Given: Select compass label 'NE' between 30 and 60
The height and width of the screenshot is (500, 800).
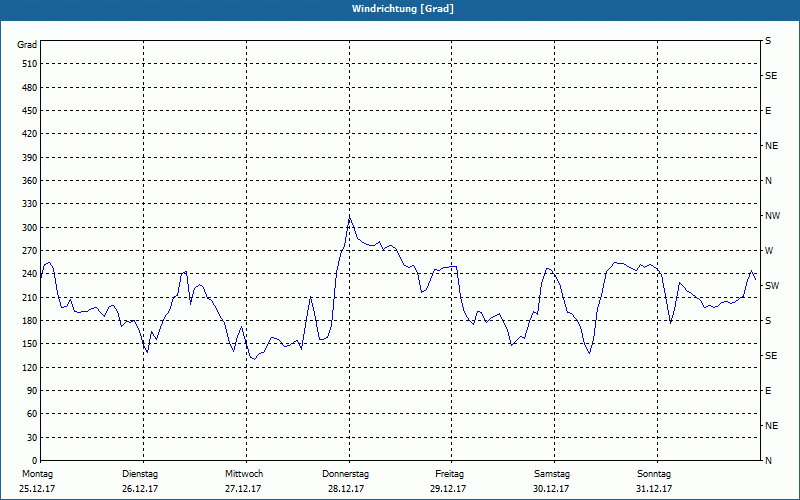Looking at the screenshot, I should pyautogui.click(x=771, y=426).
